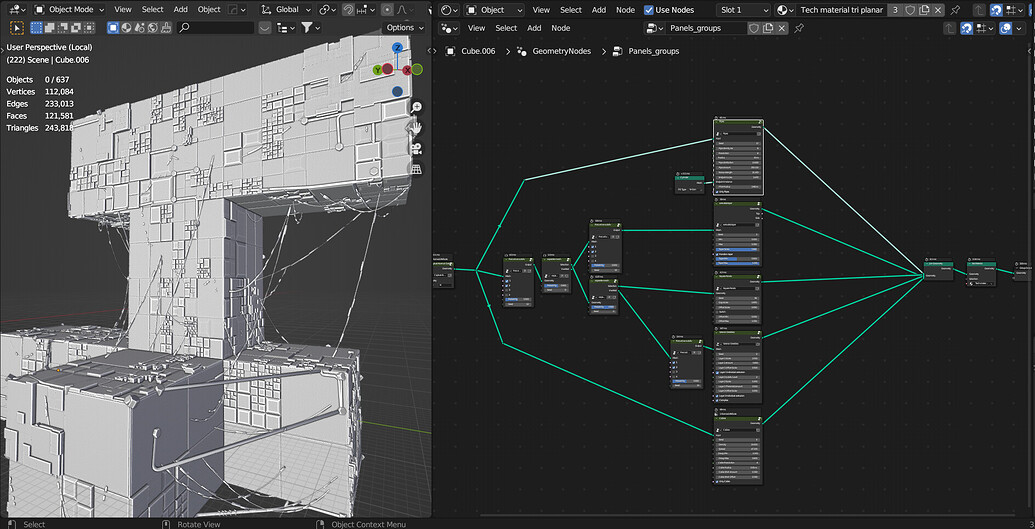Choose the Invert selection mode icon

tap(77, 28)
